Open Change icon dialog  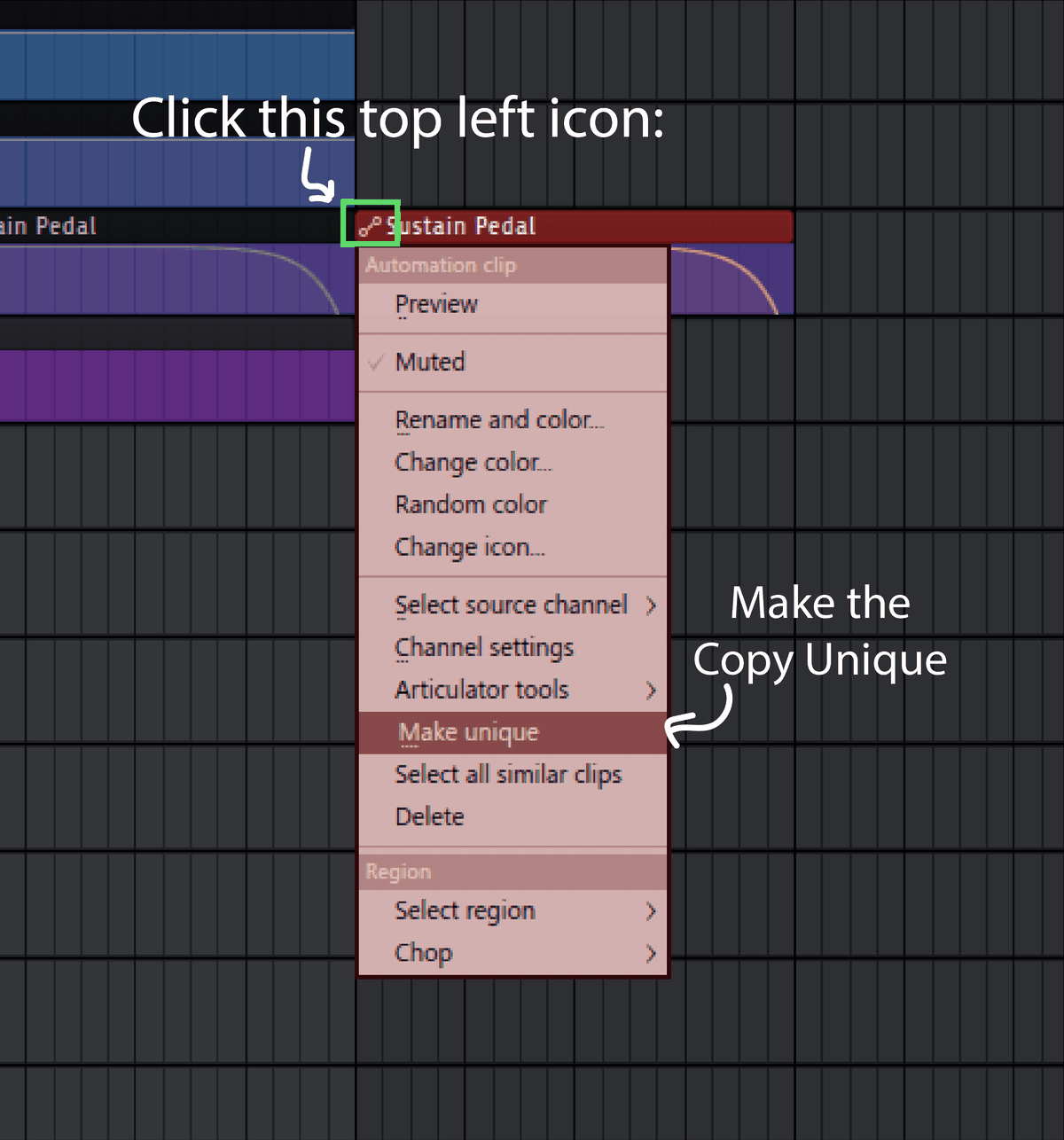click(x=512, y=547)
